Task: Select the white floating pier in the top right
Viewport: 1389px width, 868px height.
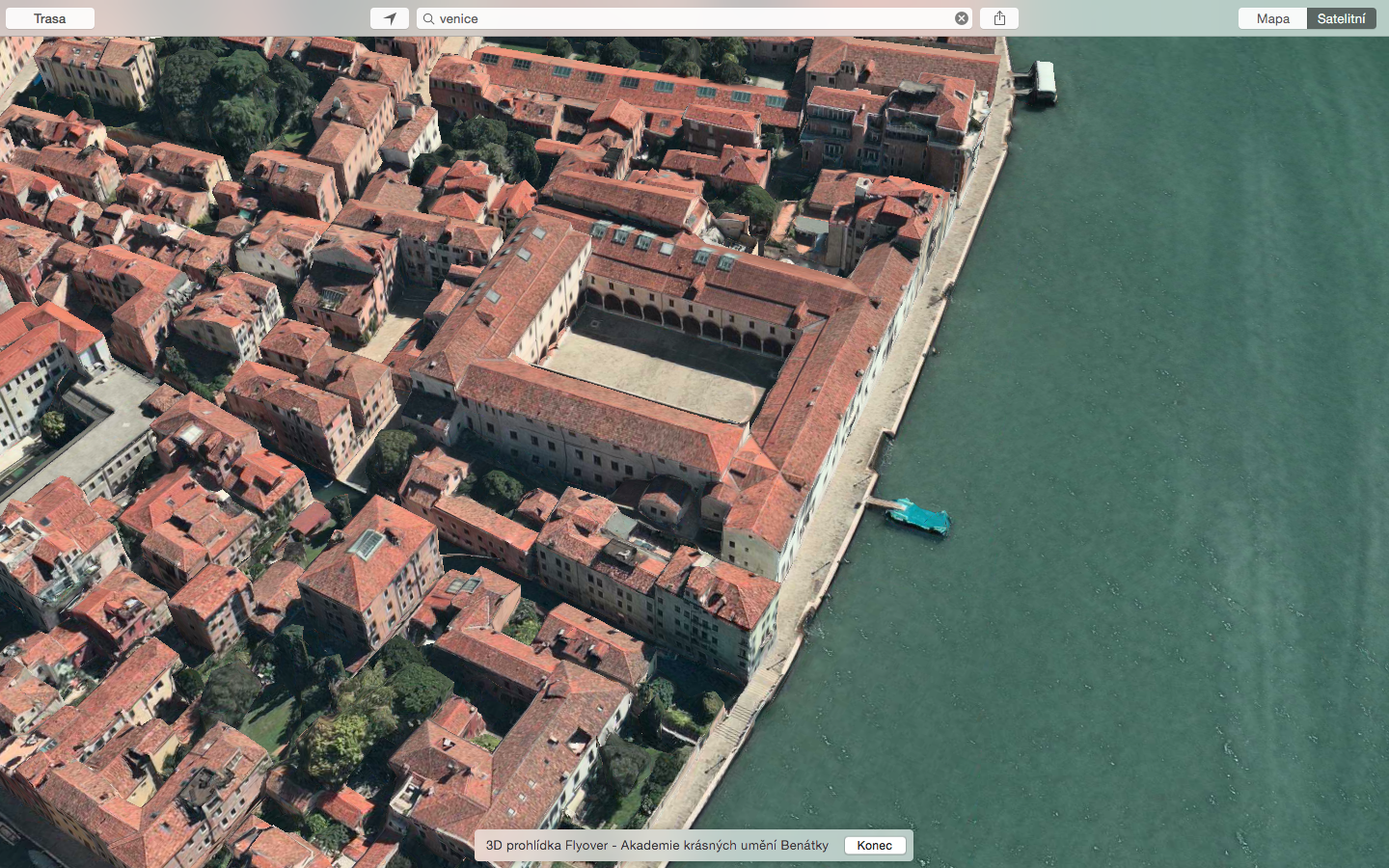Action: pos(1043,81)
